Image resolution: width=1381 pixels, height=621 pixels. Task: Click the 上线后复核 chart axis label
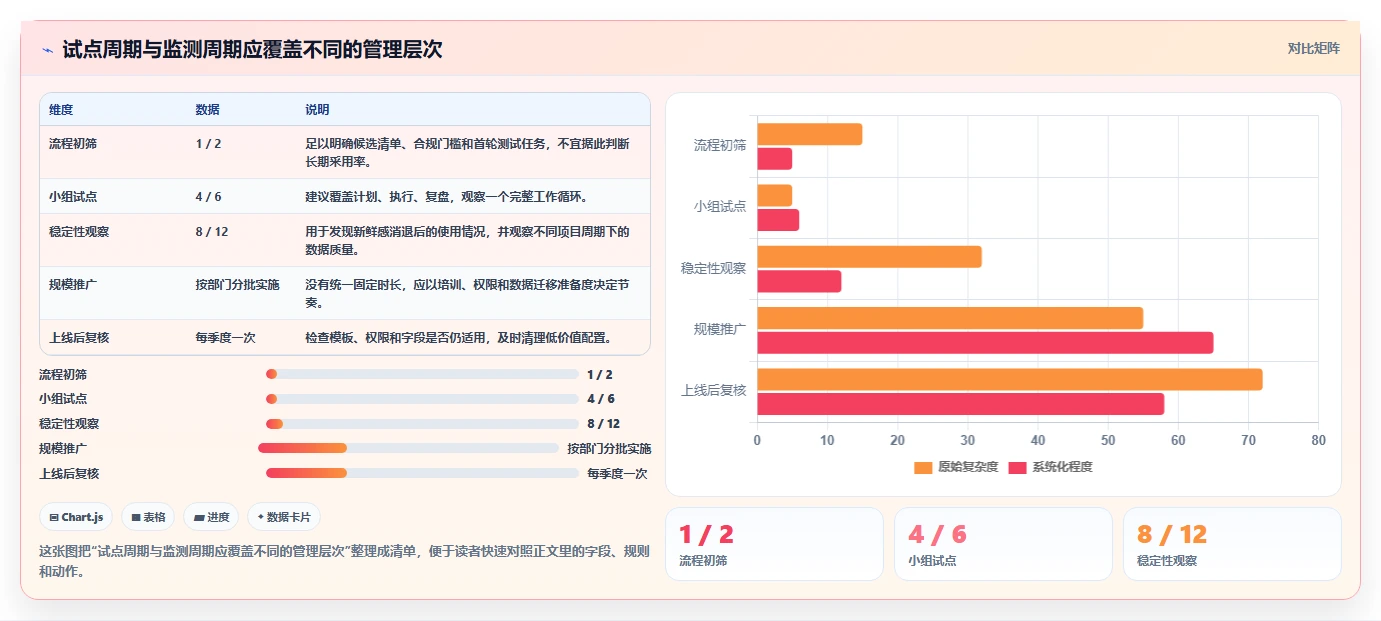[714, 390]
